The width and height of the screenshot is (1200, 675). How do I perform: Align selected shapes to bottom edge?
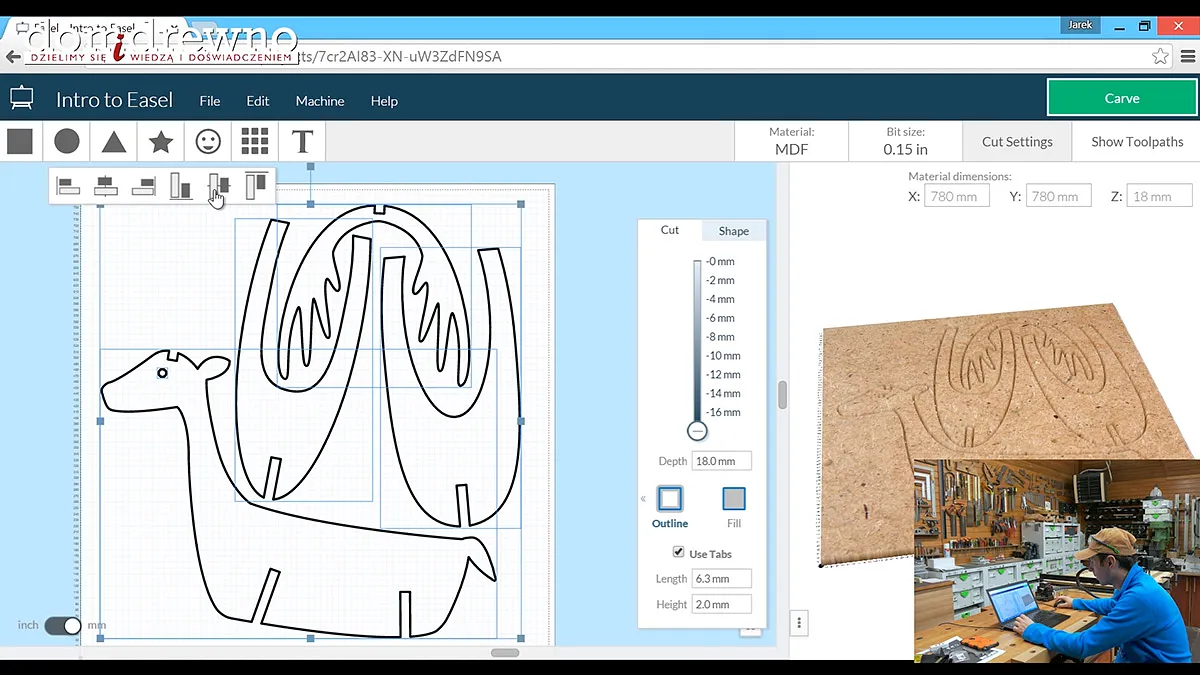point(180,185)
